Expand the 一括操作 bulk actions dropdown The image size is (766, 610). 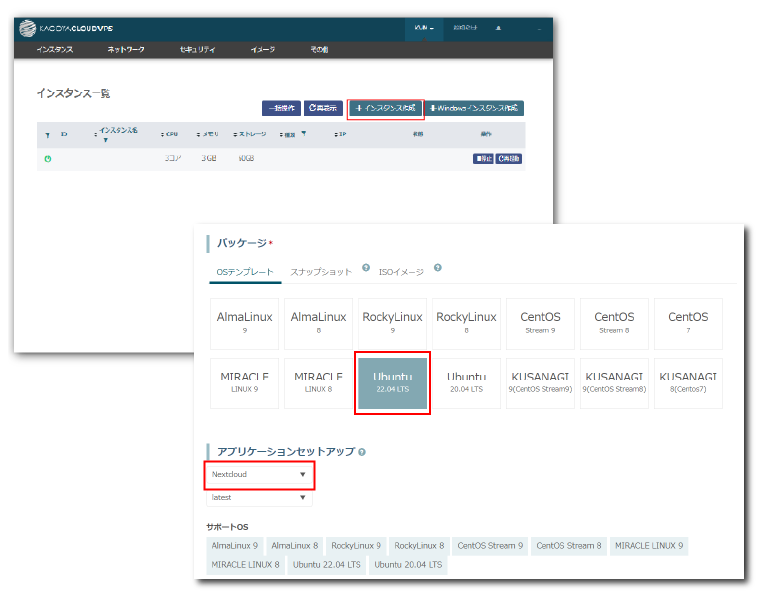[x=280, y=108]
